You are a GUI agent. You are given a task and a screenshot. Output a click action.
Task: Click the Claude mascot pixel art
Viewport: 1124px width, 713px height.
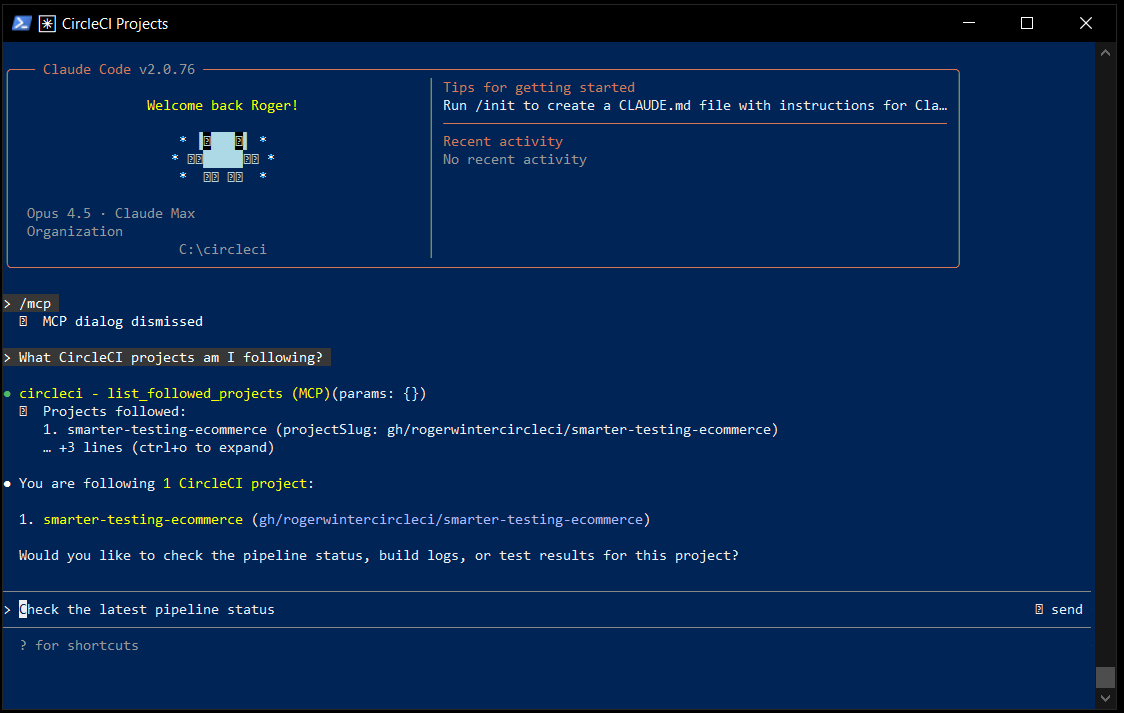(x=223, y=158)
